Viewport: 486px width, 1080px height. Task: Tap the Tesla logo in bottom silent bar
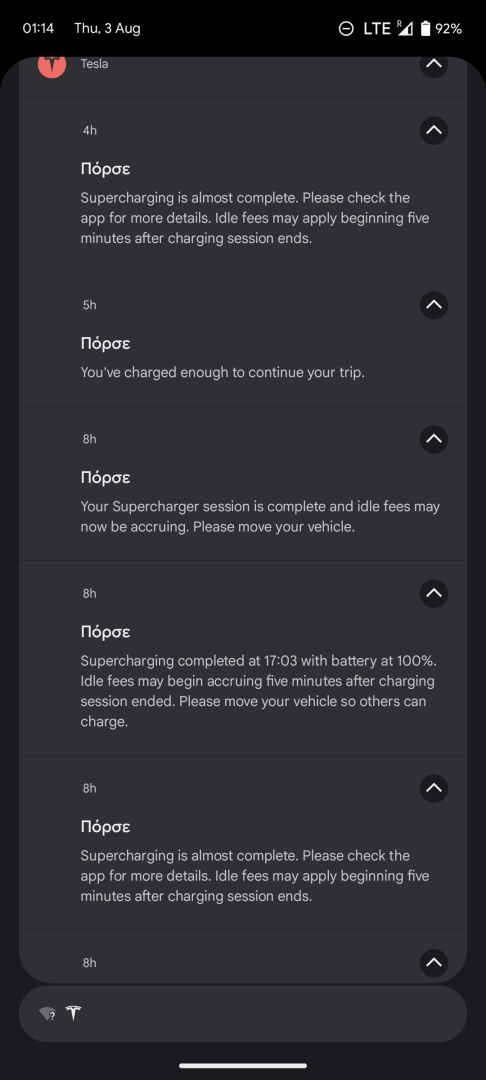tap(73, 1013)
